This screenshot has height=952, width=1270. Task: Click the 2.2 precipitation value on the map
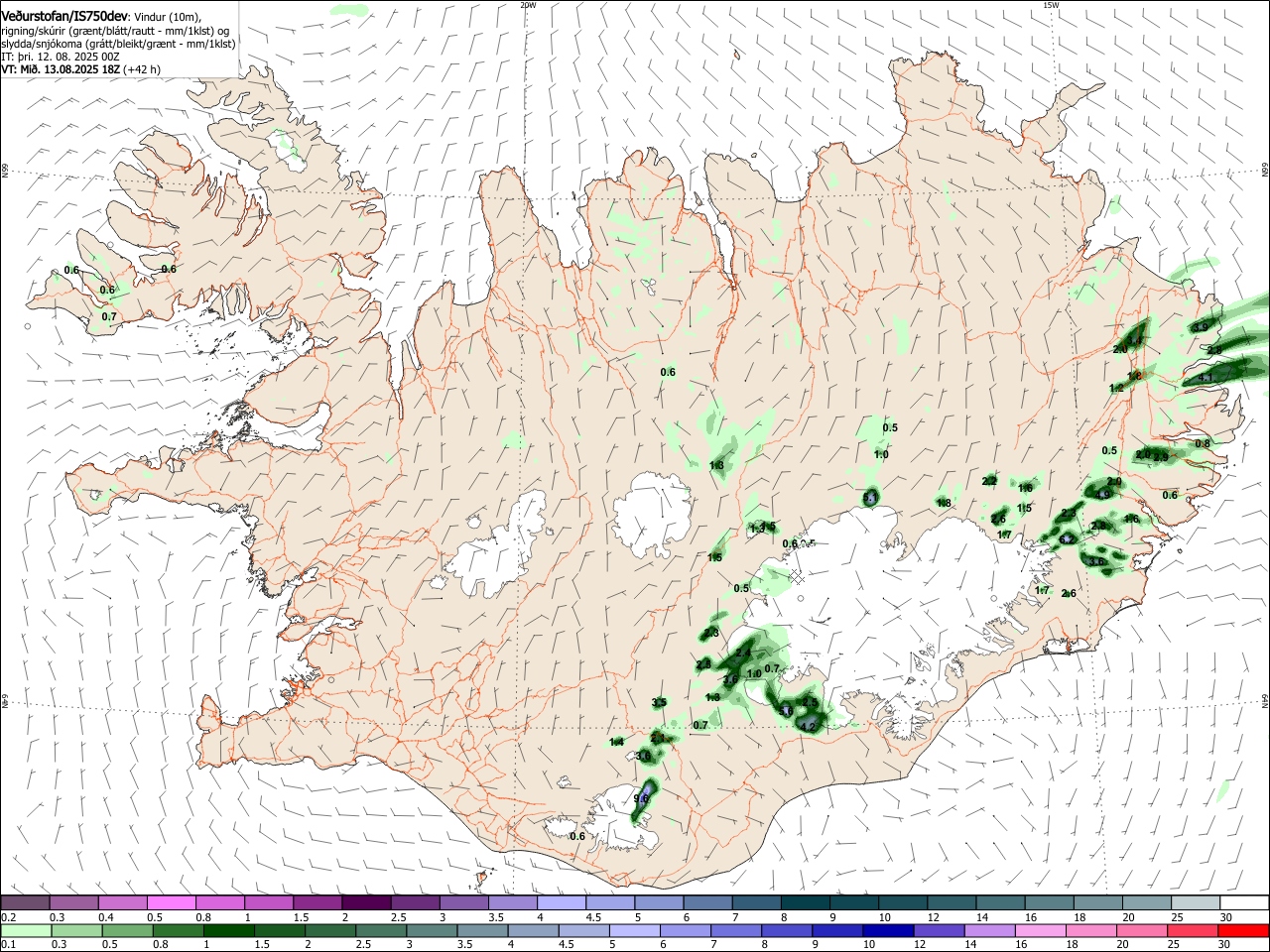[989, 481]
